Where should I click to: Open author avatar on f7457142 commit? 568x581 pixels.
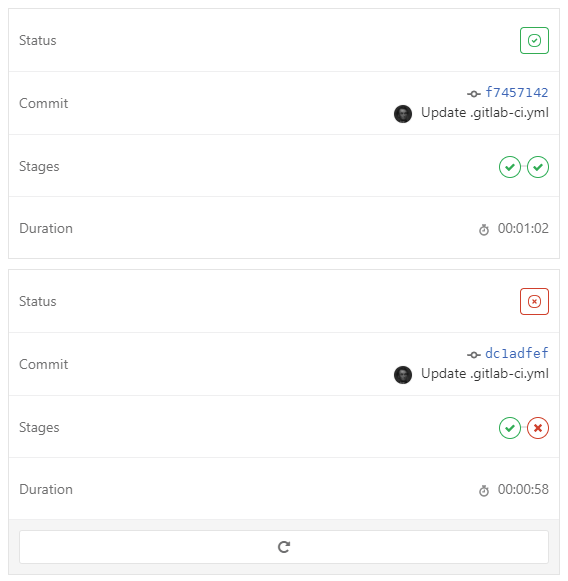403,114
